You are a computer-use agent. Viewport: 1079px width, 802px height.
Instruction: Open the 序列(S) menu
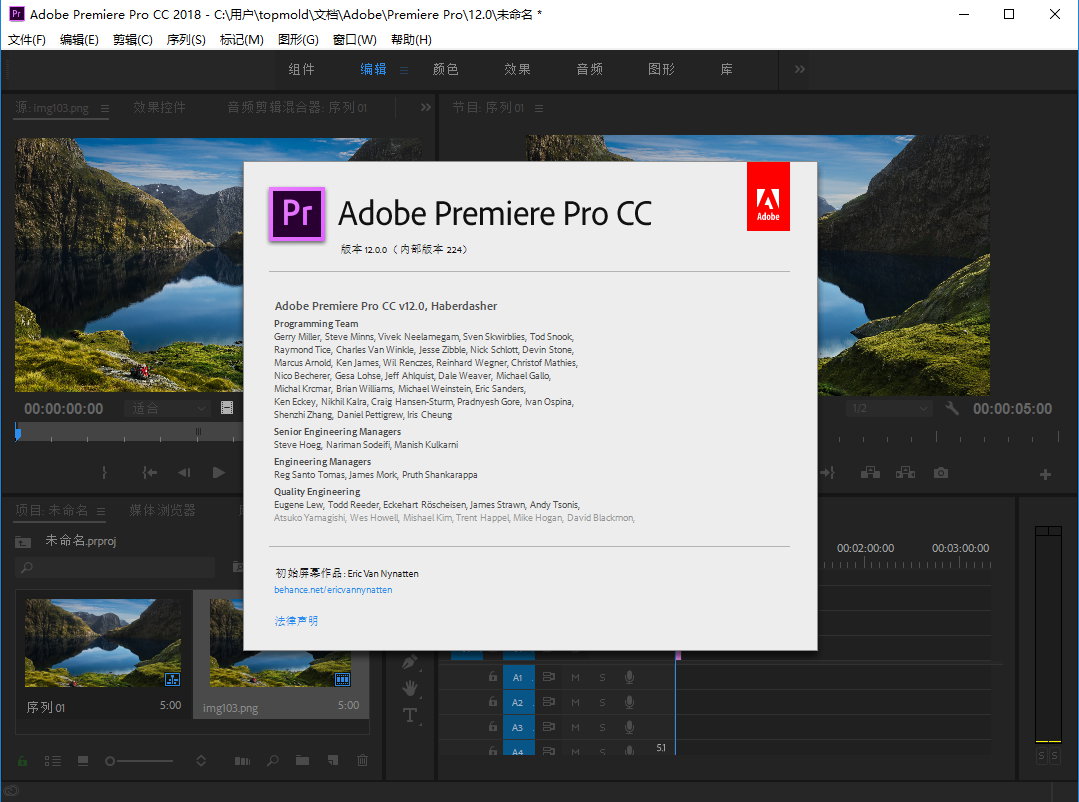[x=186, y=39]
